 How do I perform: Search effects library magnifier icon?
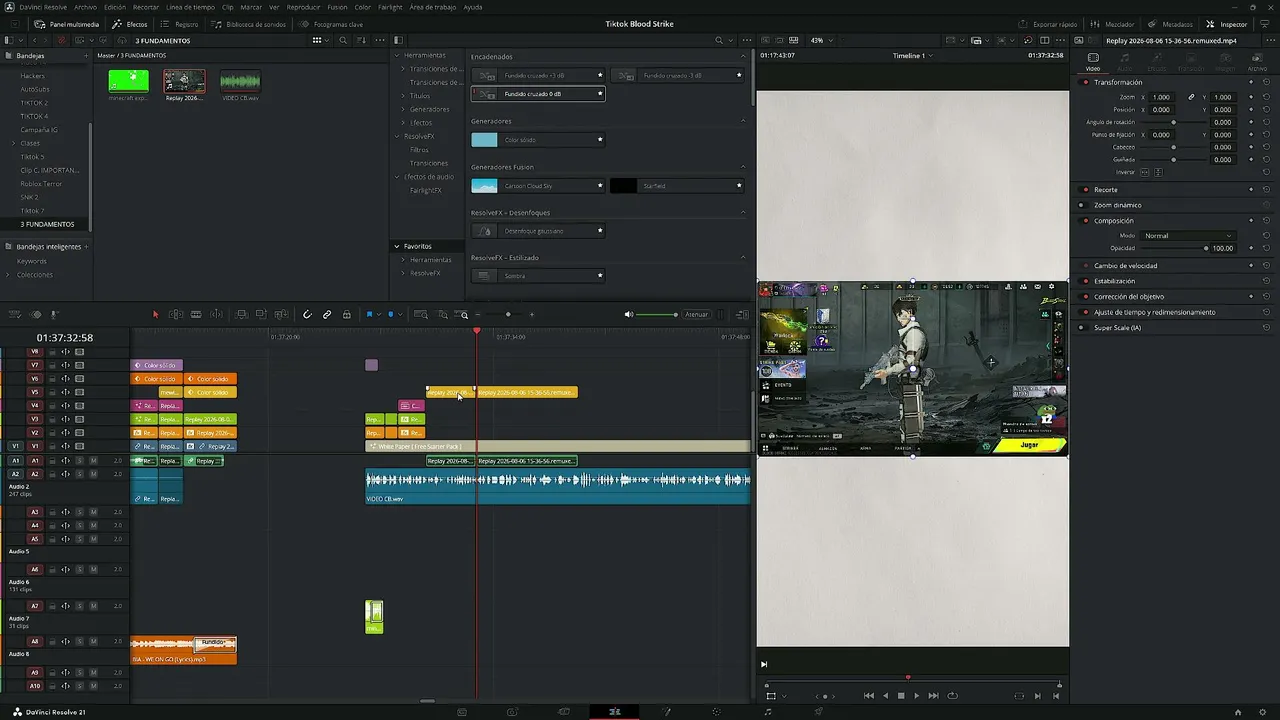coord(719,41)
